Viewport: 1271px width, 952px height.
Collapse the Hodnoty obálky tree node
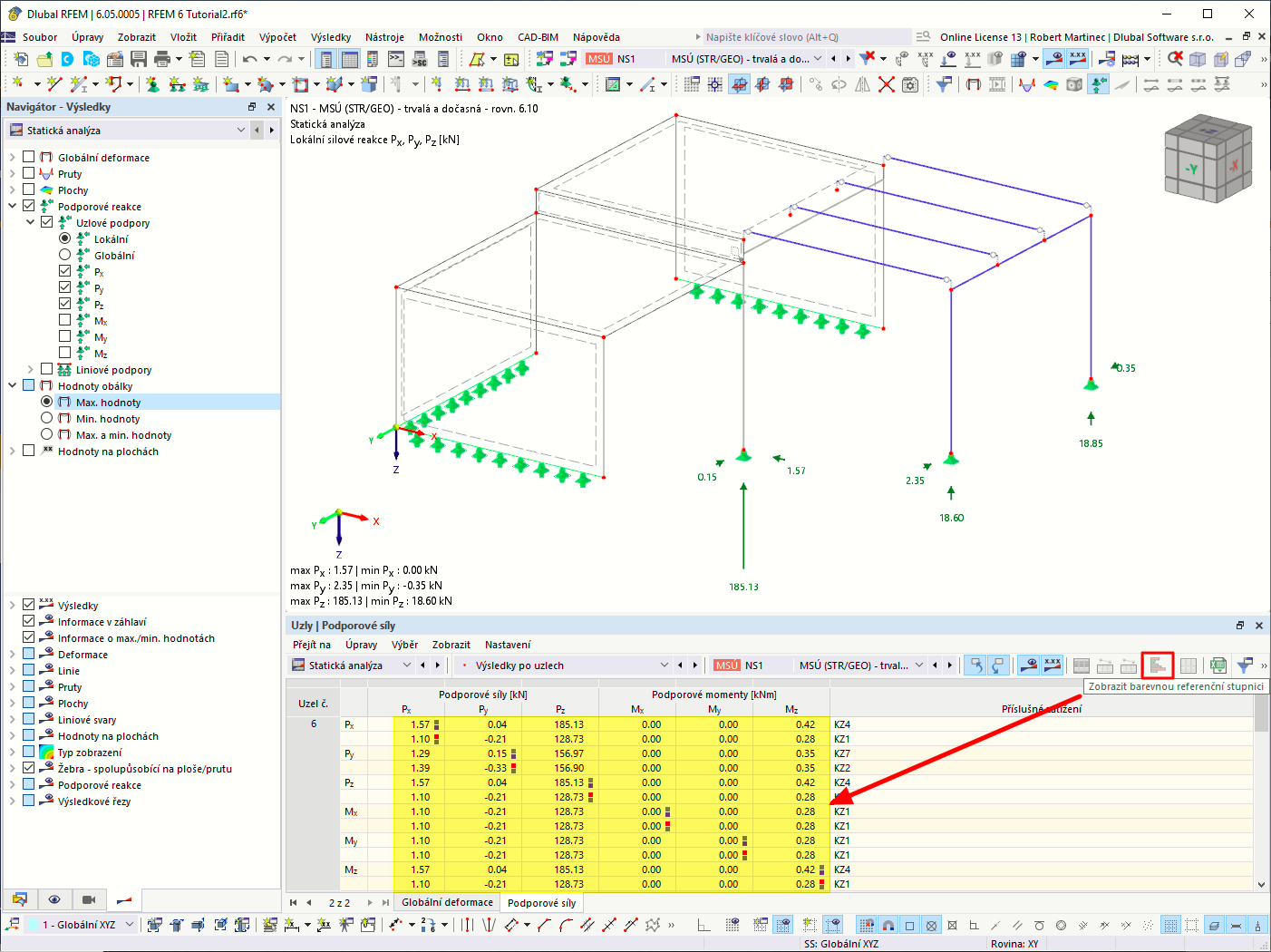pyautogui.click(x=12, y=385)
